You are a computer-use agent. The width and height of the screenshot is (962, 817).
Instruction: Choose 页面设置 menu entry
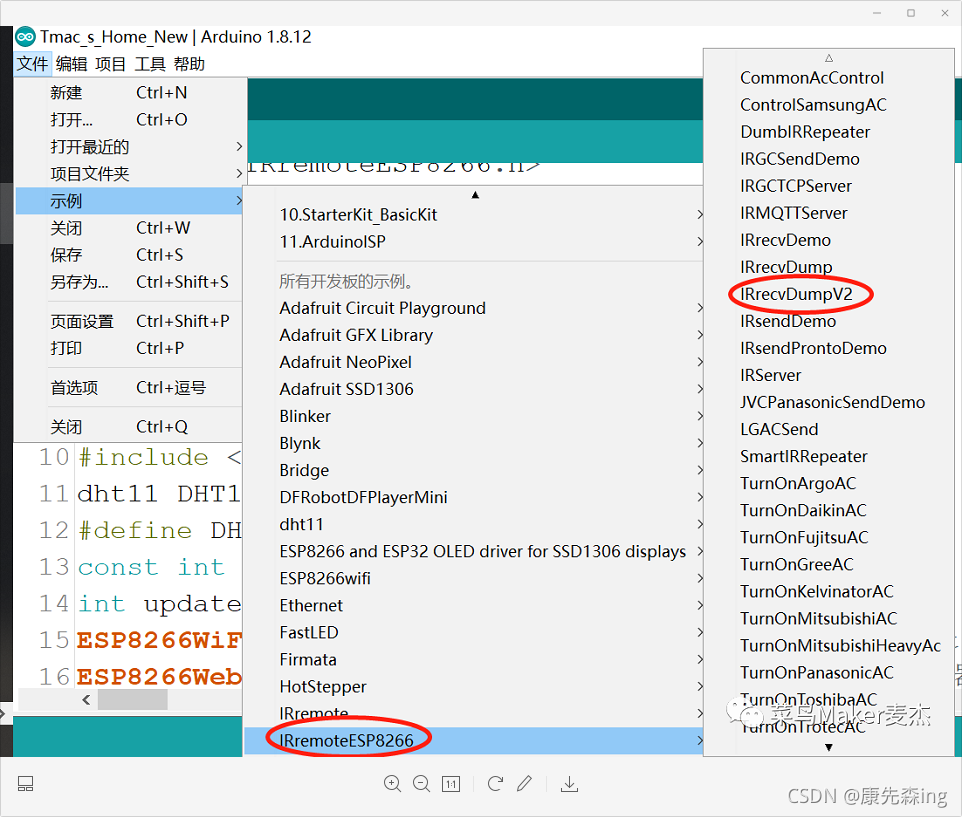(129, 321)
